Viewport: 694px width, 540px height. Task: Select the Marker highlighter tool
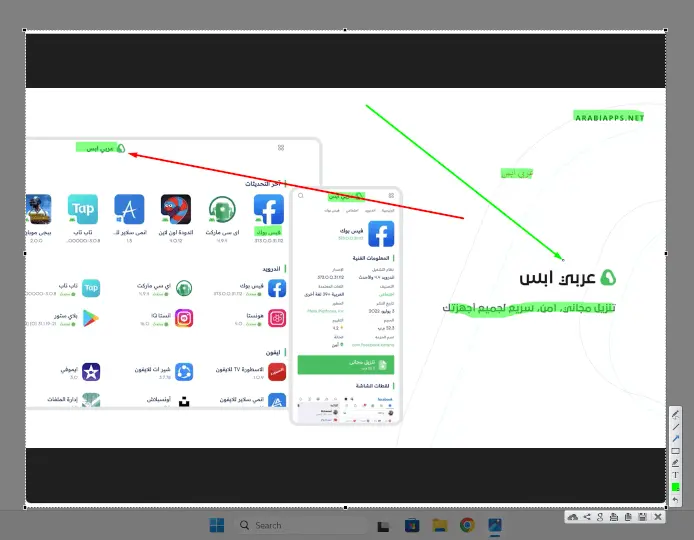pos(676,462)
